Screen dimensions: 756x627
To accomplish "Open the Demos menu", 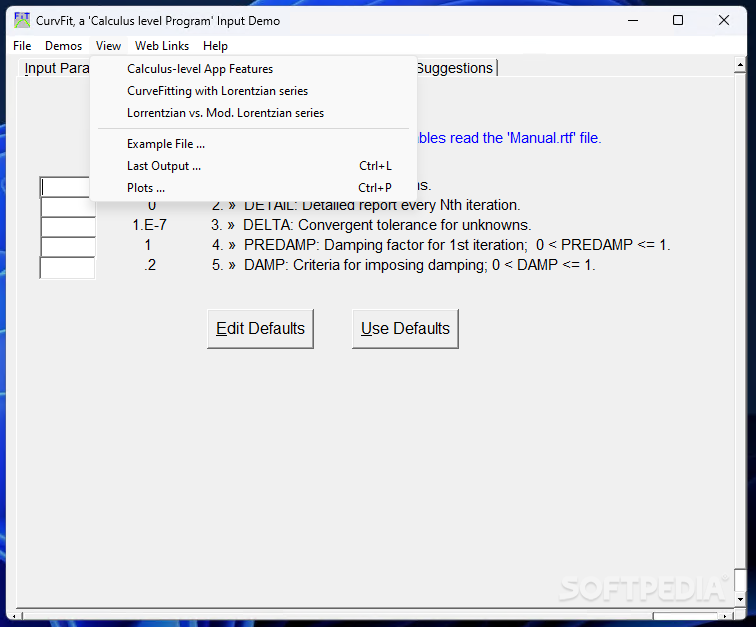I will click(64, 46).
